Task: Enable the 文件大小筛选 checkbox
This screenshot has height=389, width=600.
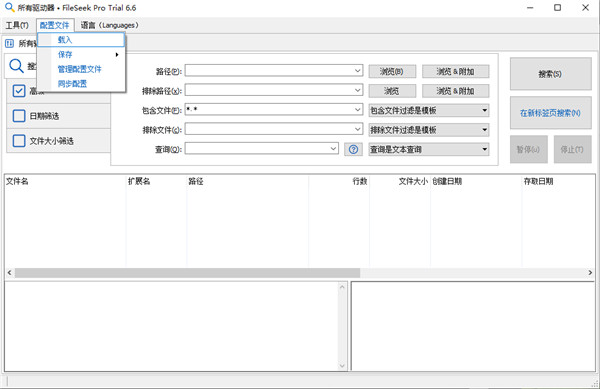Action: click(19, 141)
